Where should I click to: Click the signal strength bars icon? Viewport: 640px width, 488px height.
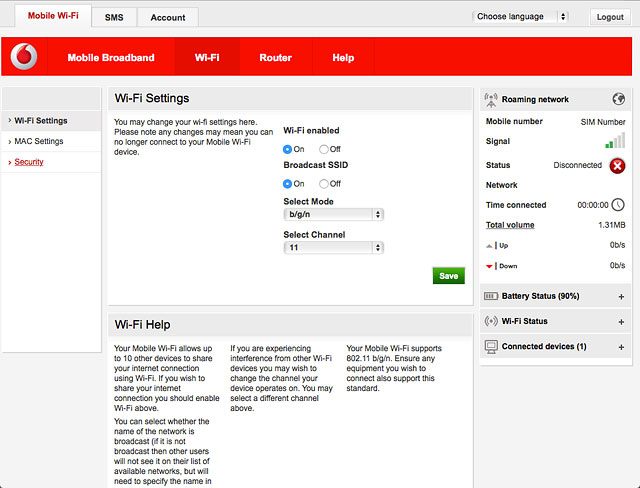click(615, 142)
